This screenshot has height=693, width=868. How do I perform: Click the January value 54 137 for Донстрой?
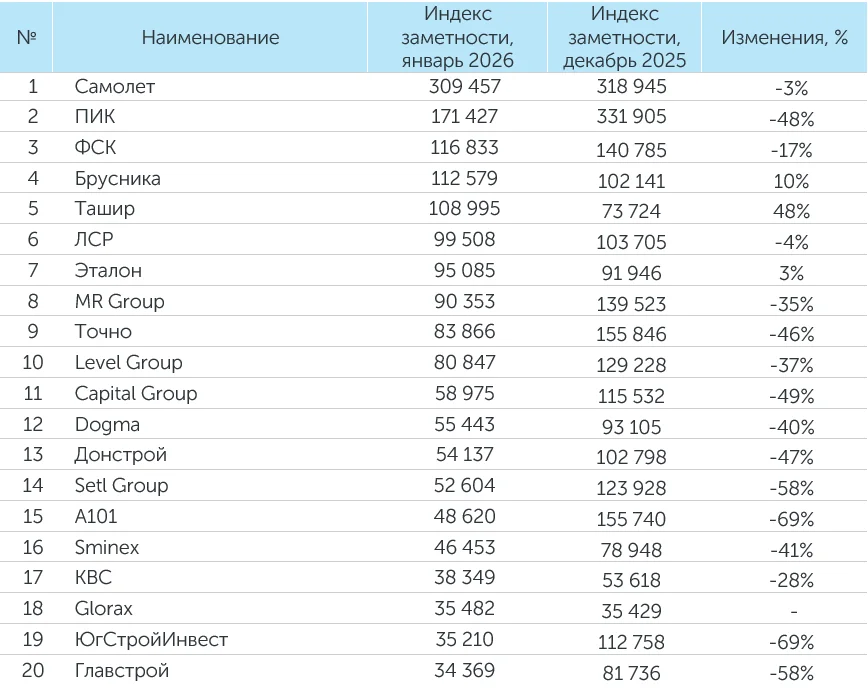[x=462, y=455]
